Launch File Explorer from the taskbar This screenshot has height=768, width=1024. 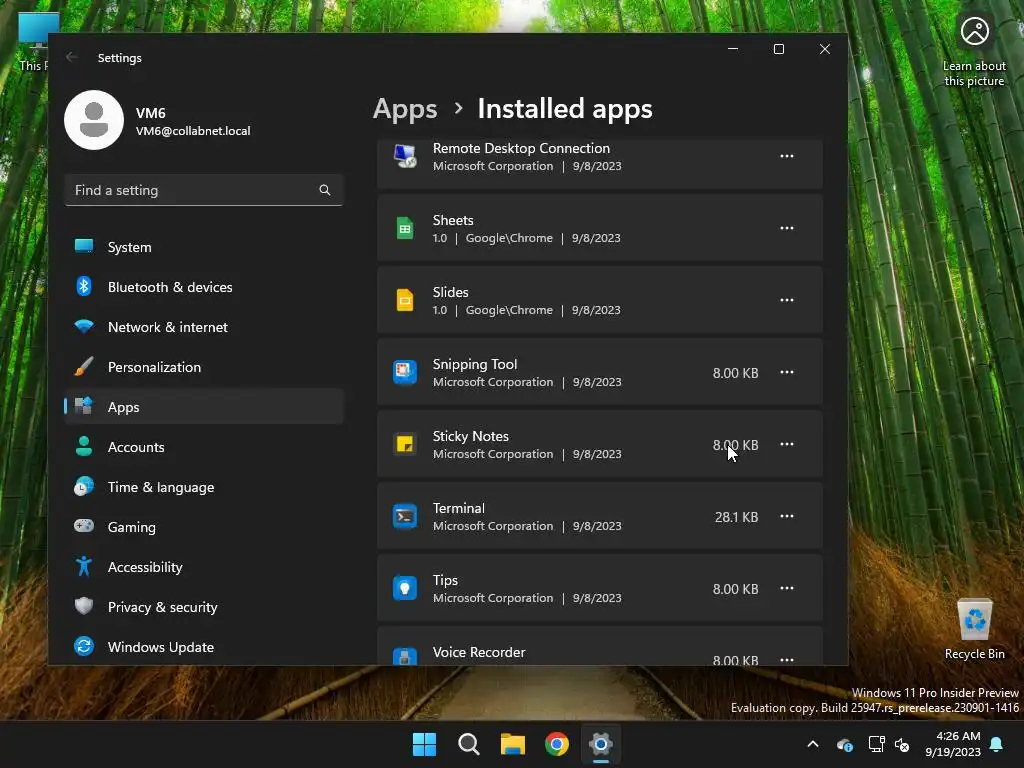tap(513, 744)
